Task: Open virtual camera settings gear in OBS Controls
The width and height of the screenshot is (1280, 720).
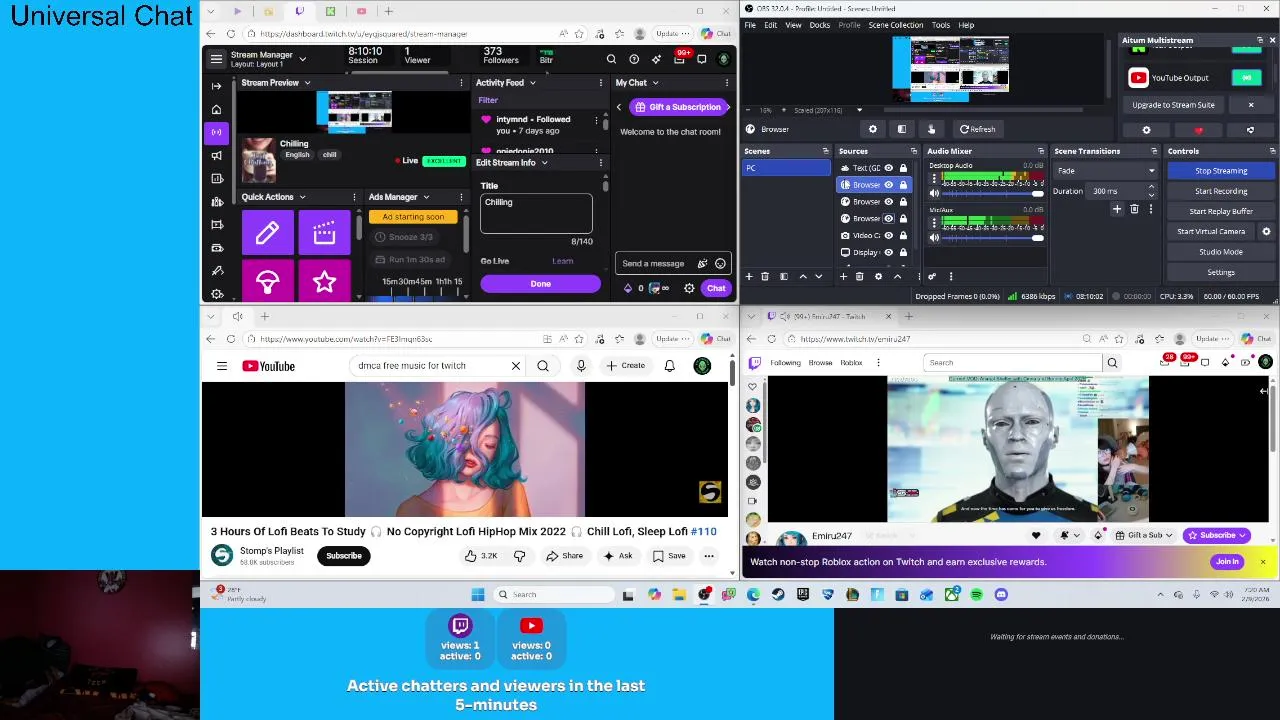Action: pyautogui.click(x=1266, y=232)
